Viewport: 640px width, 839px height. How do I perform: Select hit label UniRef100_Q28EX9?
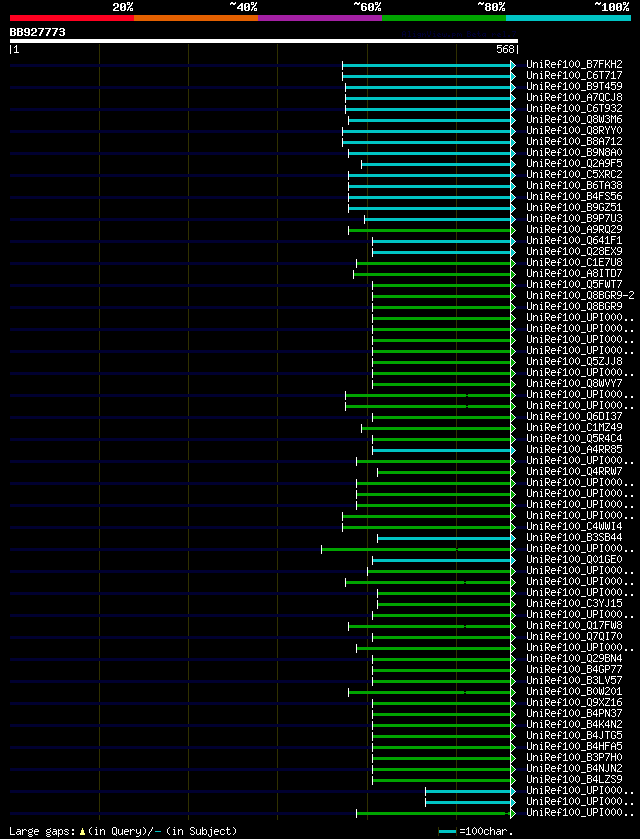574,251
